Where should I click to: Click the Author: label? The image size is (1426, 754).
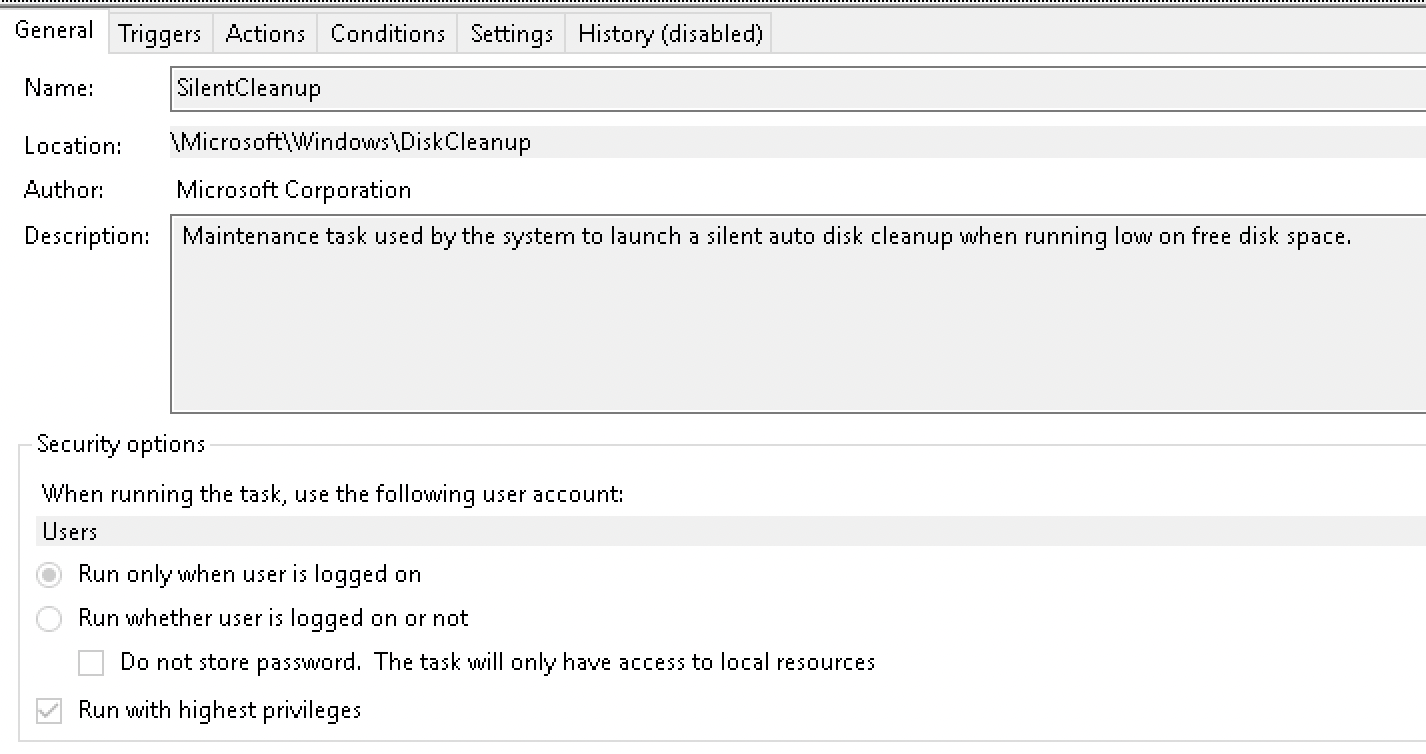(64, 190)
